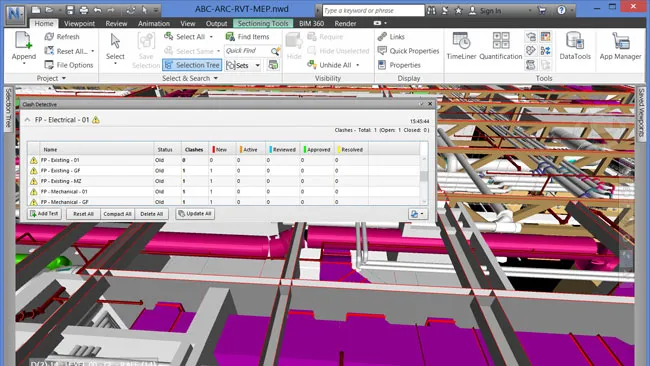Open DataTools
This screenshot has width=650, height=366.
point(575,46)
